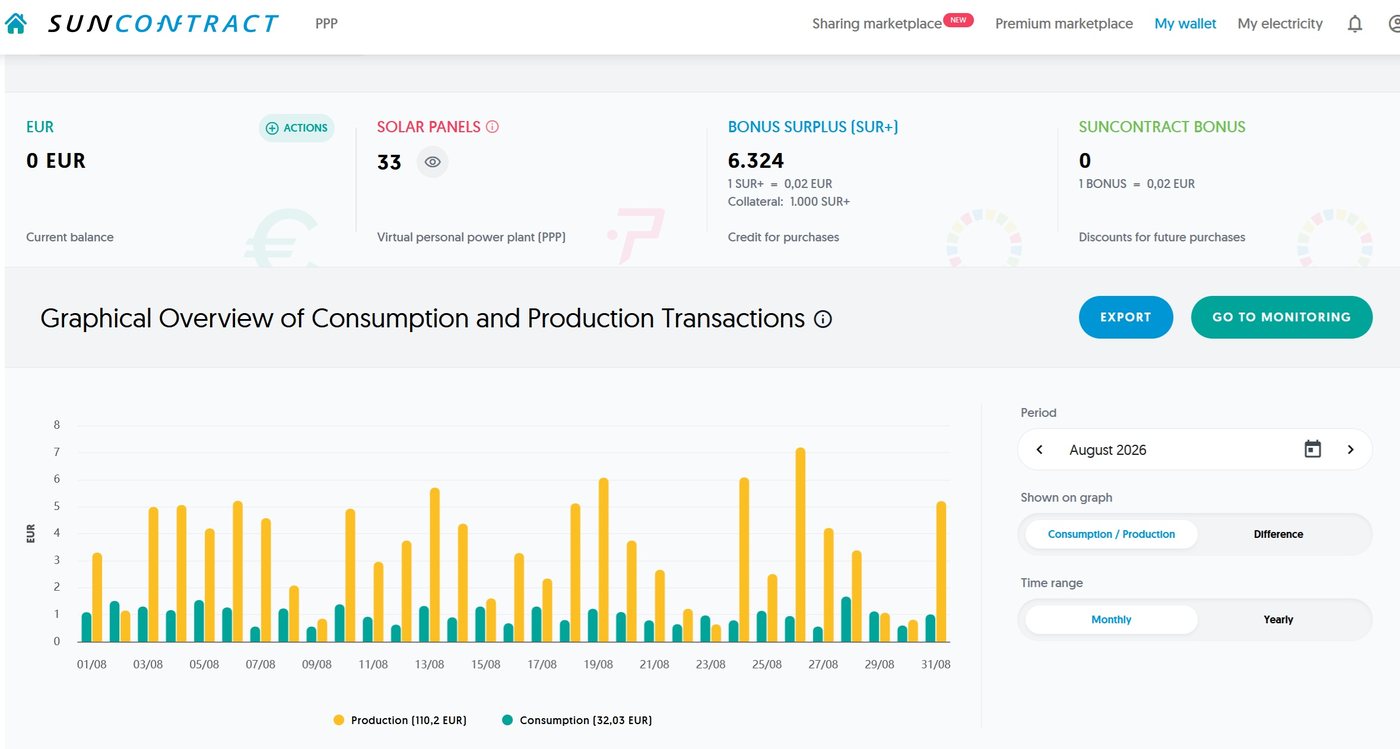Export the transactions graph
The height and width of the screenshot is (749, 1400).
point(1126,317)
